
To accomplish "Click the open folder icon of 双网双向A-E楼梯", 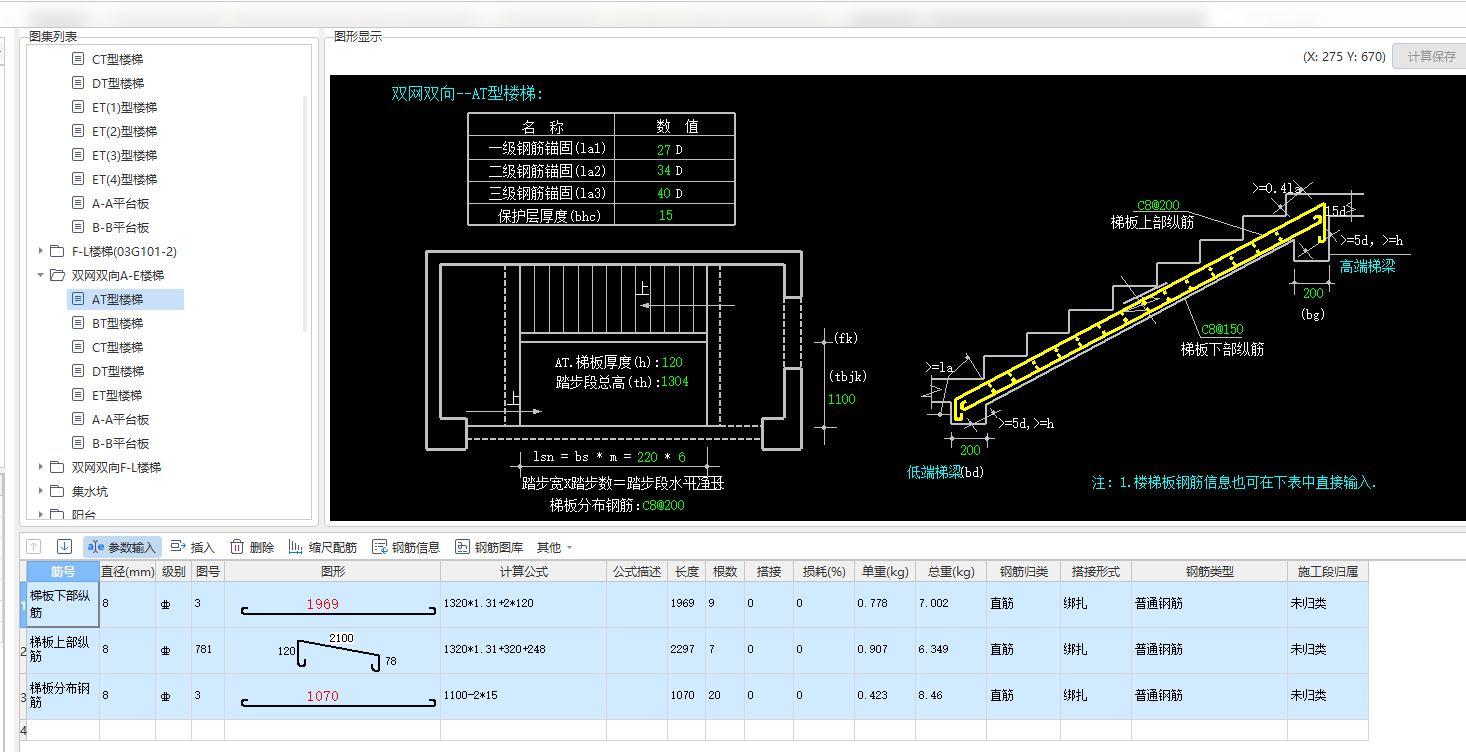I will pyautogui.click(x=58, y=275).
